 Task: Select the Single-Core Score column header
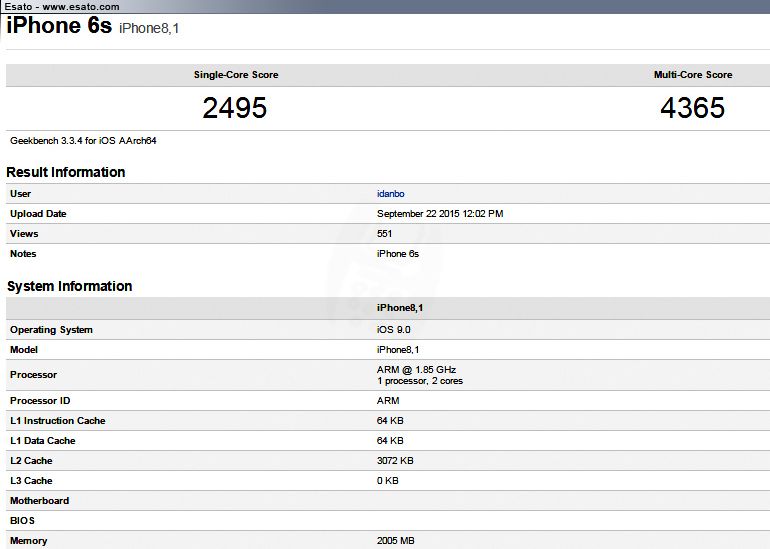pyautogui.click(x=236, y=75)
